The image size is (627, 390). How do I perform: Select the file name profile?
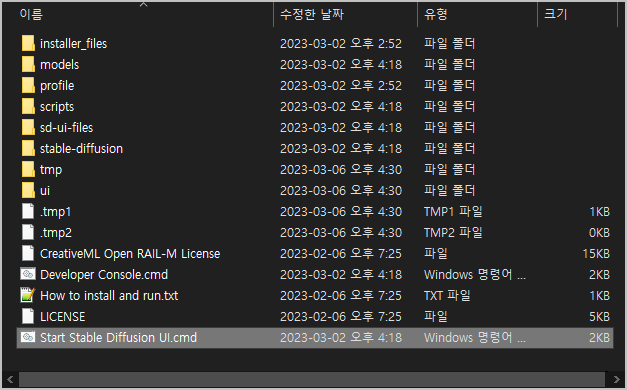(x=57, y=86)
